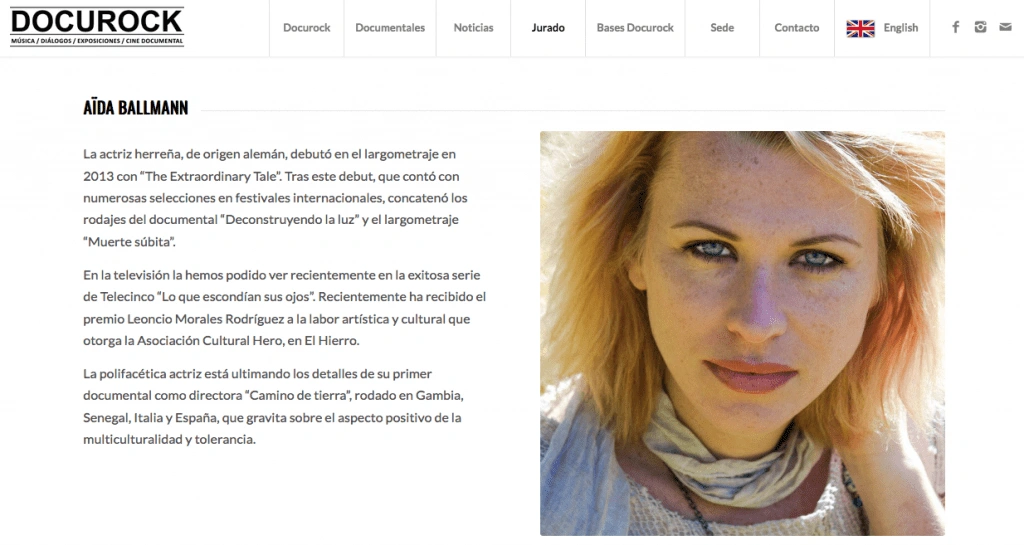Click the portrait photo of Aïda Ballmann
1024x545 pixels.
pyautogui.click(x=742, y=334)
